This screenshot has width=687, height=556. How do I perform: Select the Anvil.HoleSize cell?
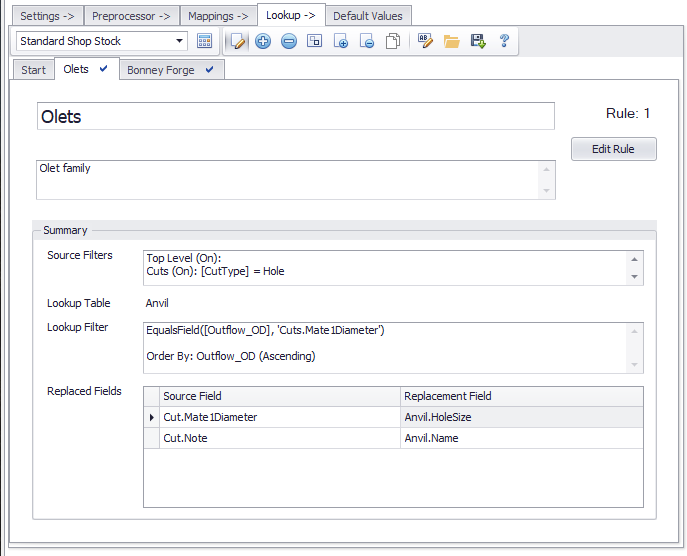[522, 417]
